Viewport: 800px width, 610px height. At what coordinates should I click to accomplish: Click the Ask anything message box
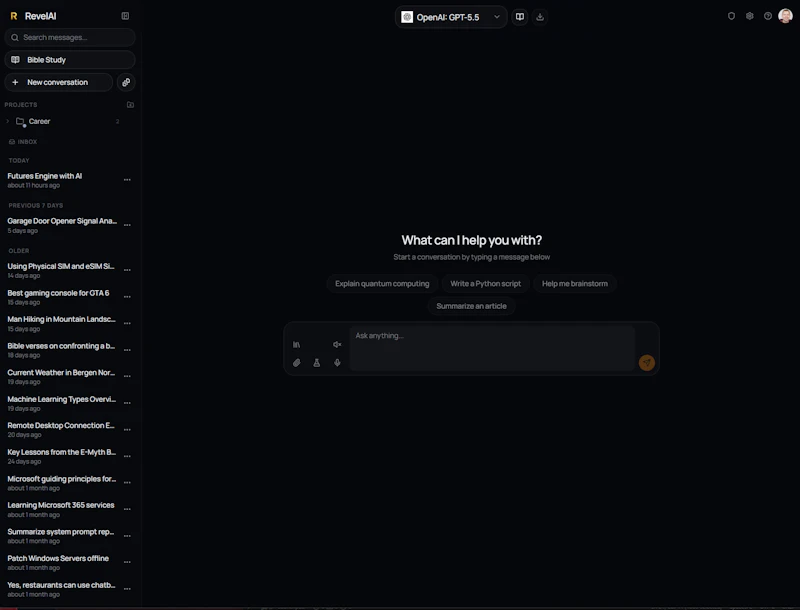tap(492, 348)
